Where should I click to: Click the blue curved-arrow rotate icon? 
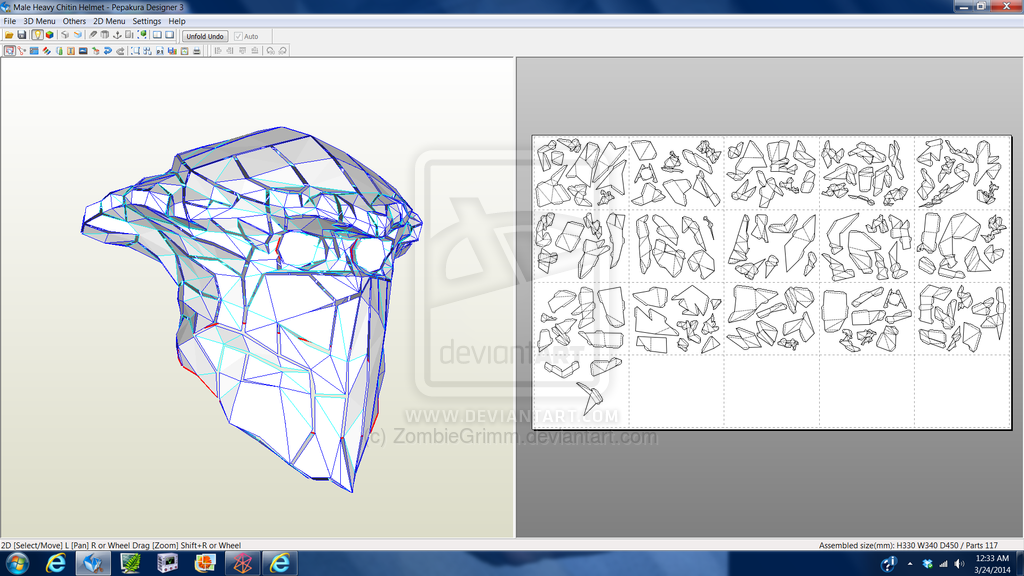pos(108,51)
